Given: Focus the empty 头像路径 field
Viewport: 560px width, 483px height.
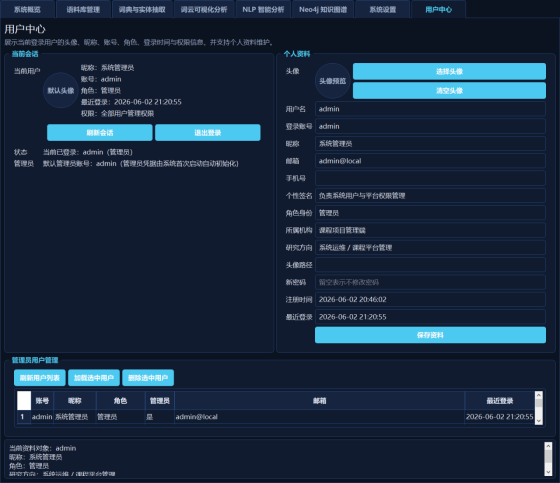Looking at the screenshot, I should point(430,265).
